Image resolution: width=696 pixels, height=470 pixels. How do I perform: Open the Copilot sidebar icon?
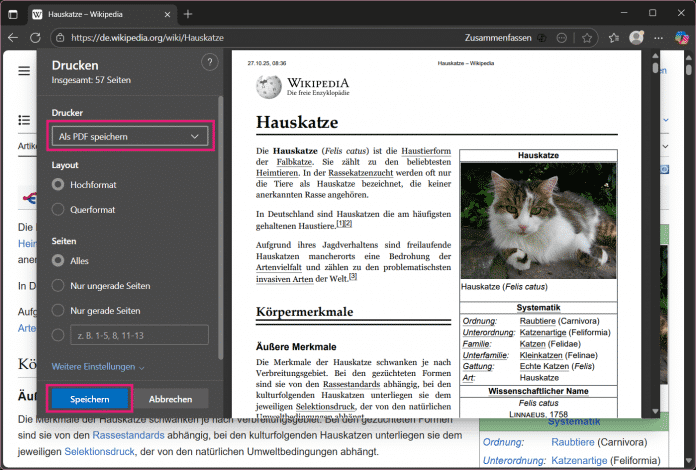(x=681, y=38)
